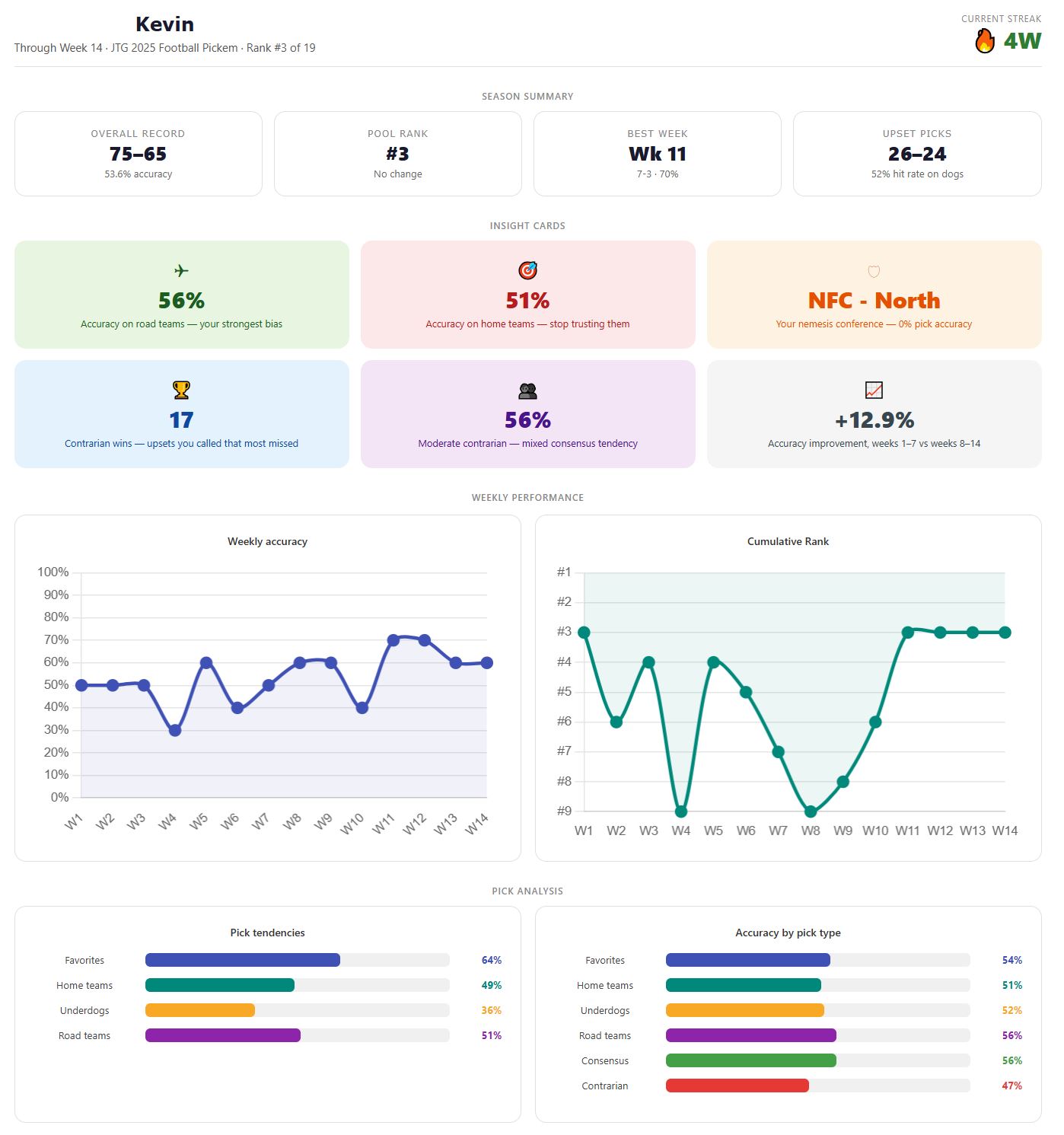Click the "Wk 11" best week value

click(x=658, y=154)
